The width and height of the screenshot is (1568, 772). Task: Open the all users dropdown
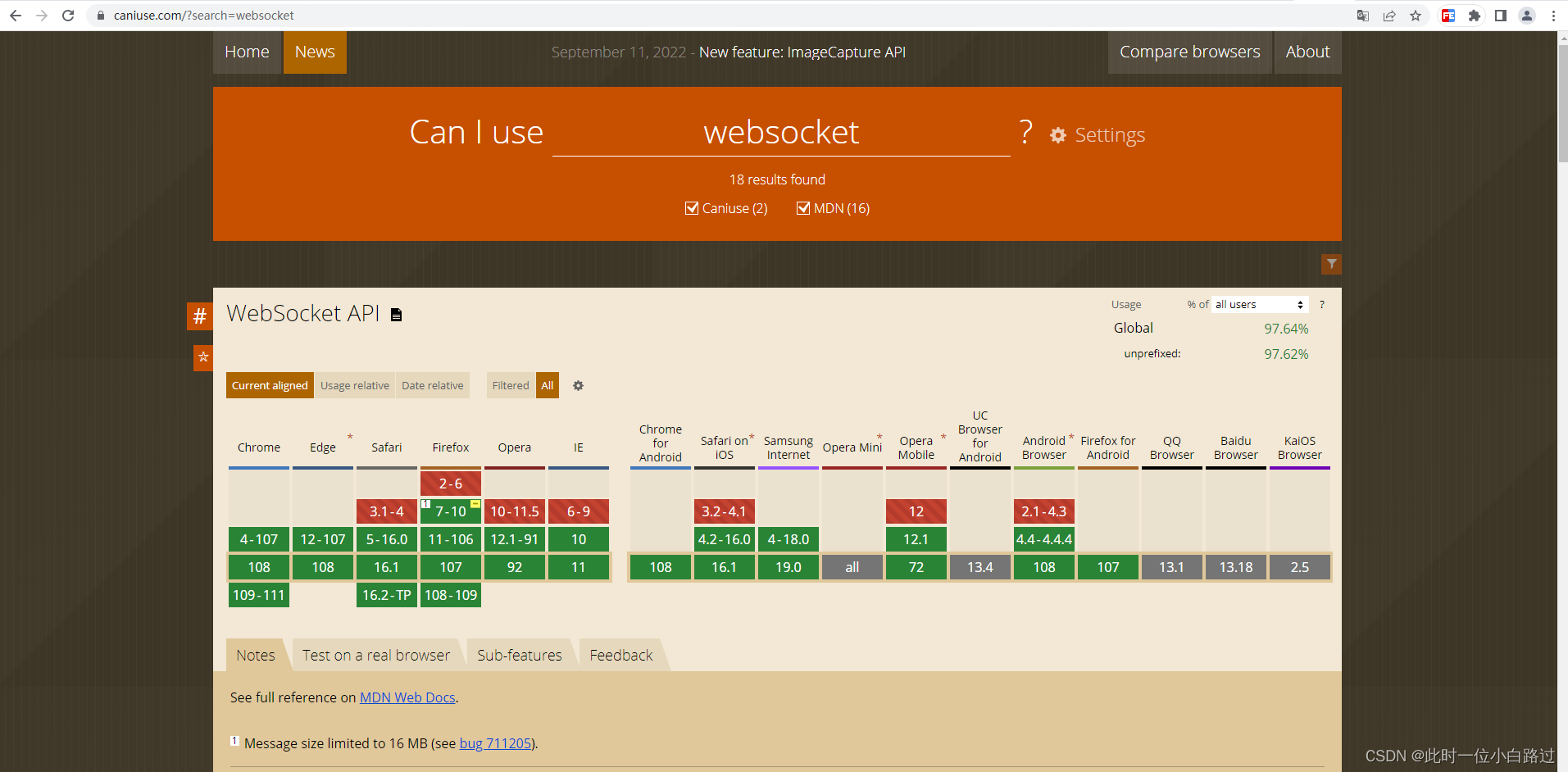tap(1260, 304)
